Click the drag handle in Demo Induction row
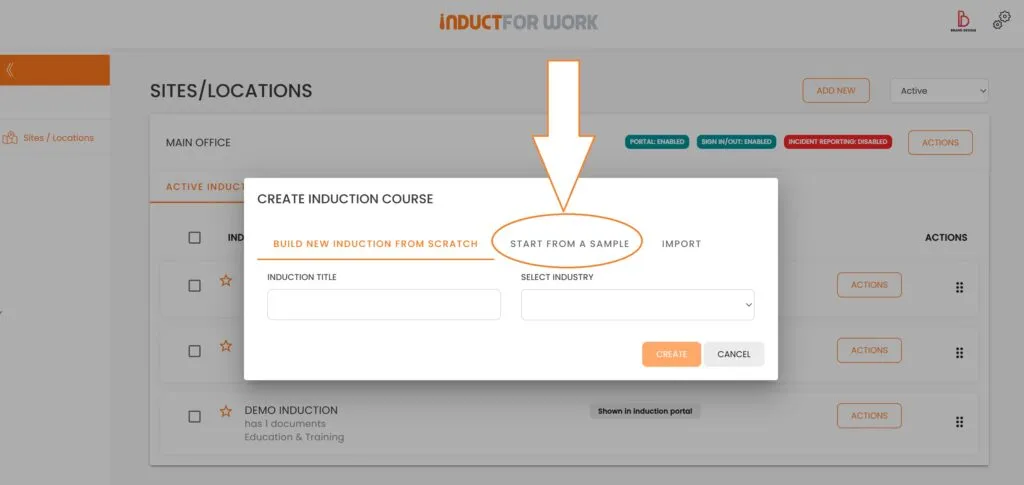 959,422
